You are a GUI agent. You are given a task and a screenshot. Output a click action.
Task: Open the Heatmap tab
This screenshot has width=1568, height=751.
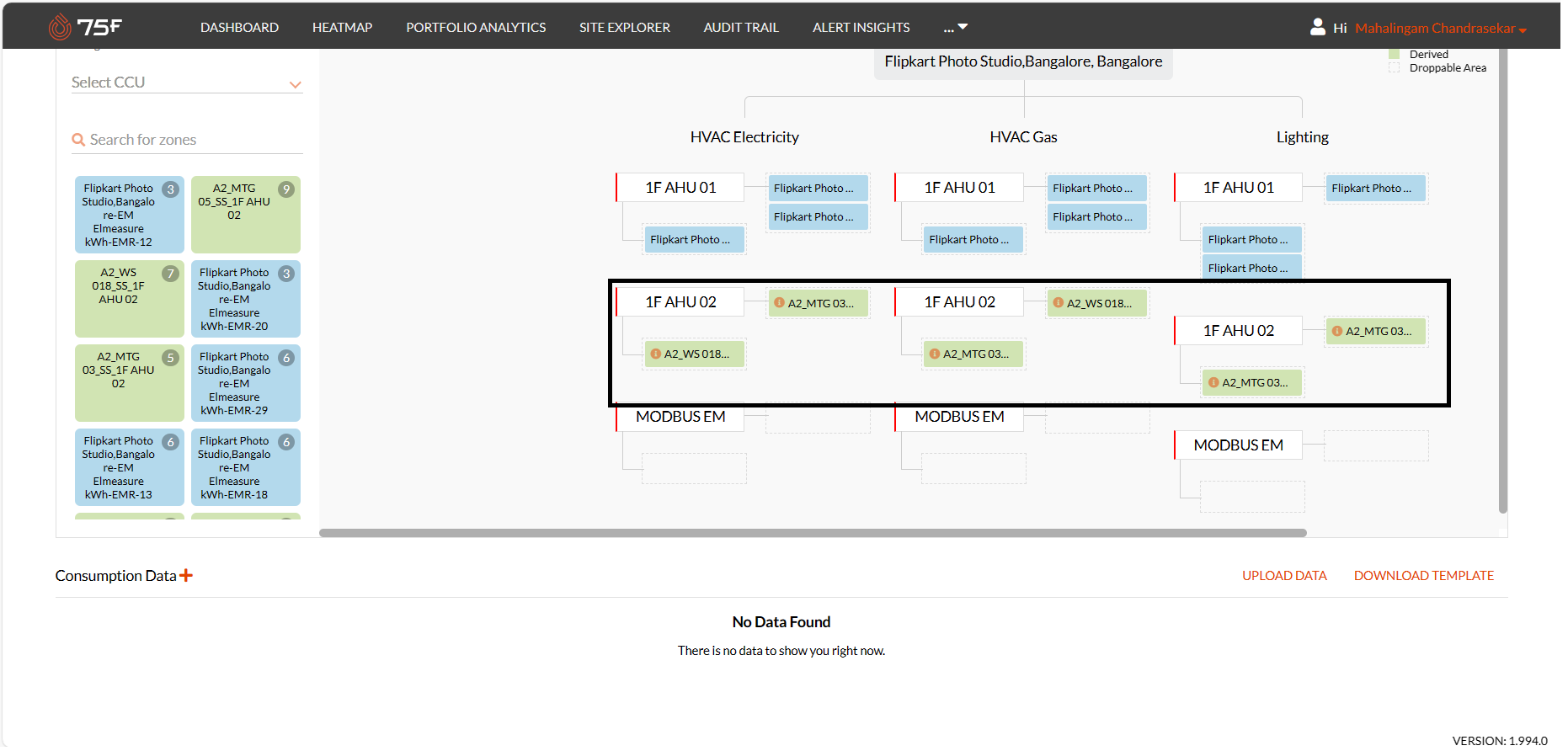pos(342,28)
